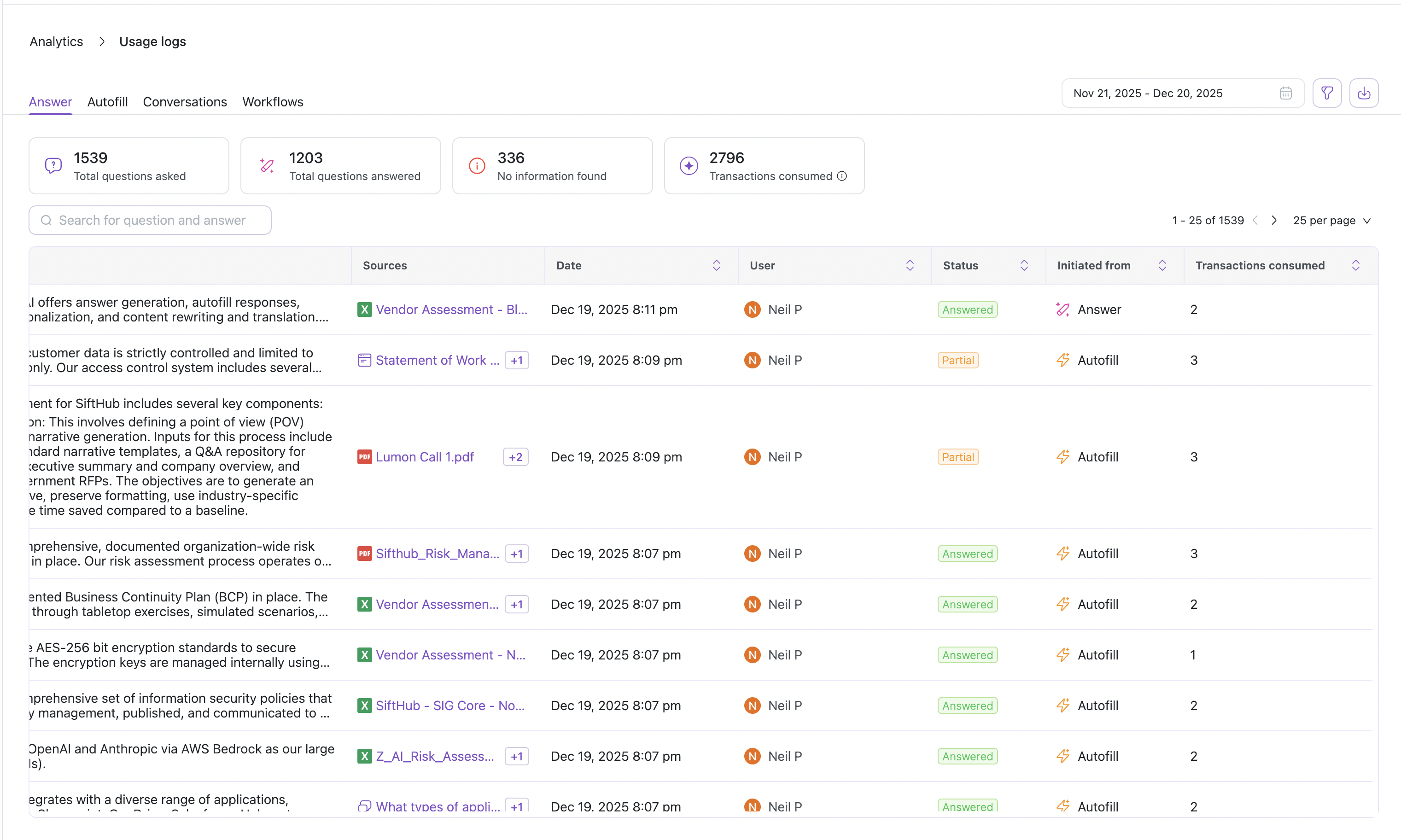
Task: Click the total questions asked icon
Action: click(x=53, y=165)
